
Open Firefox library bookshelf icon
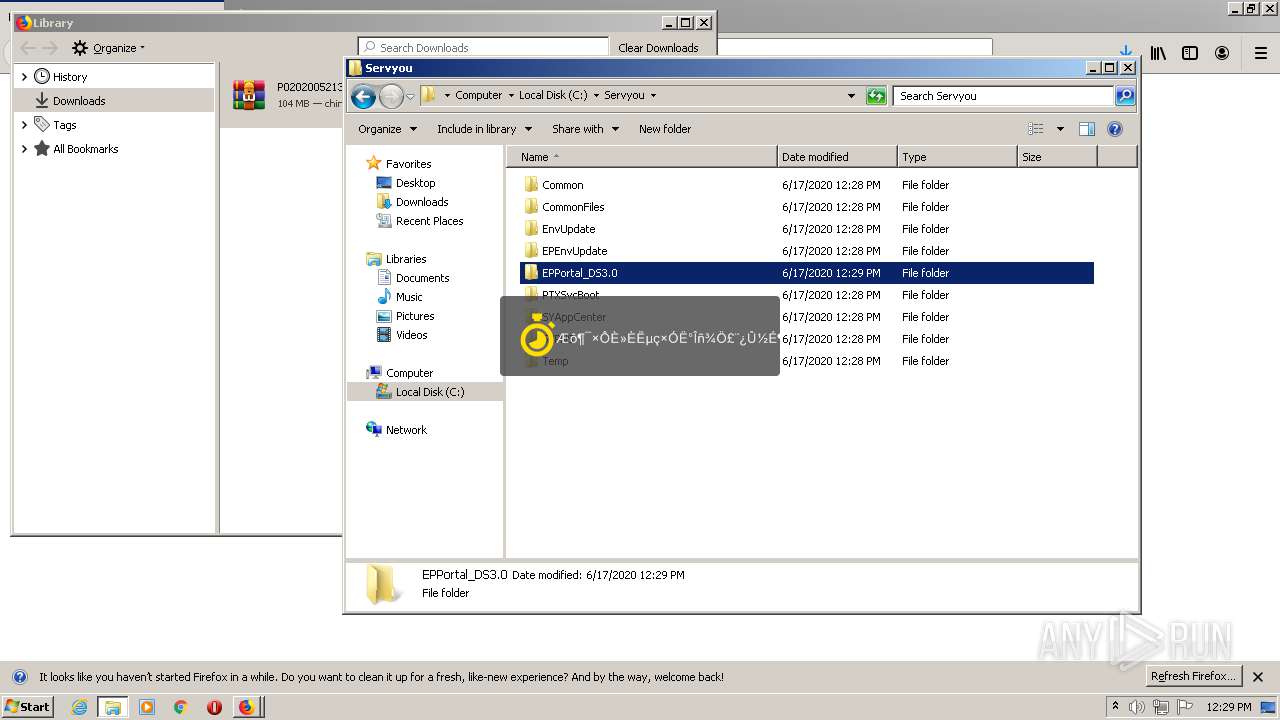(1158, 53)
